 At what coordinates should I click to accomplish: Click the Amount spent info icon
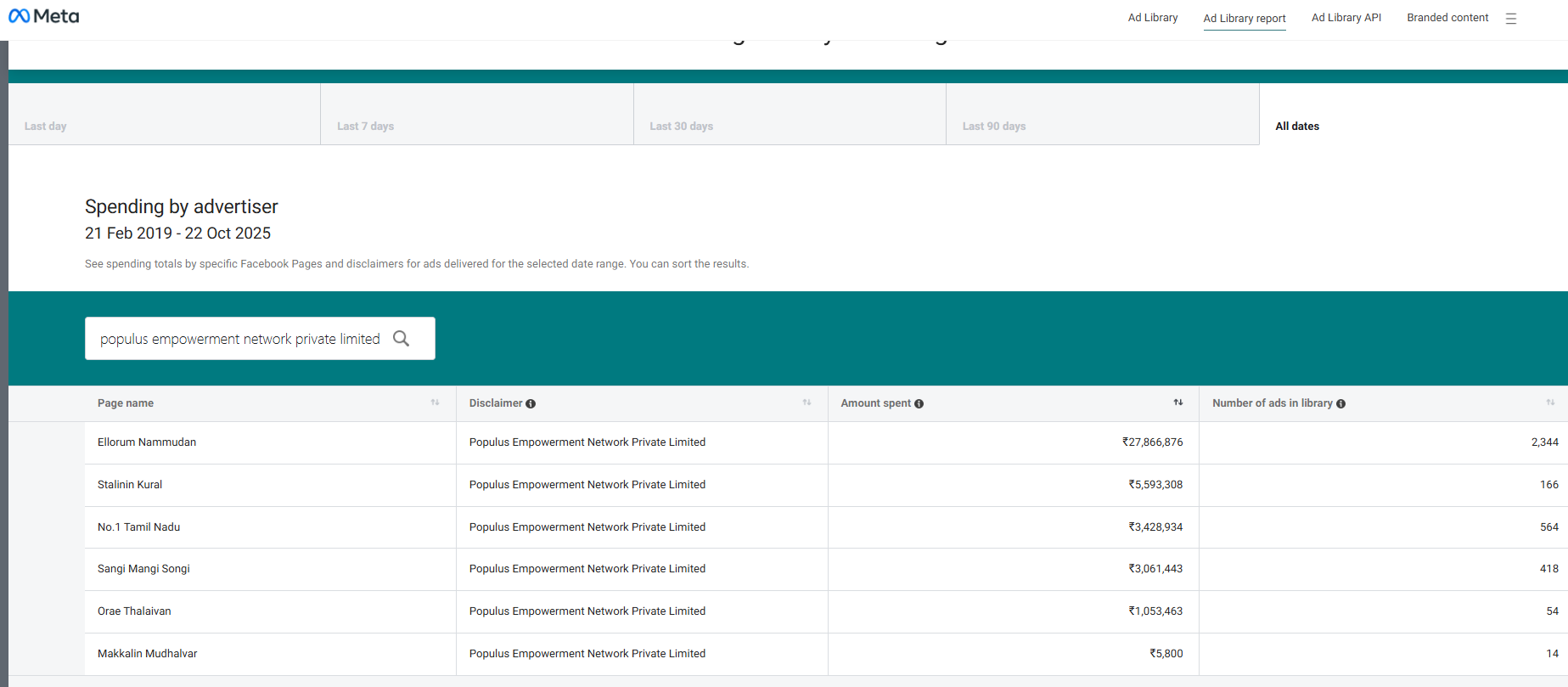click(919, 404)
